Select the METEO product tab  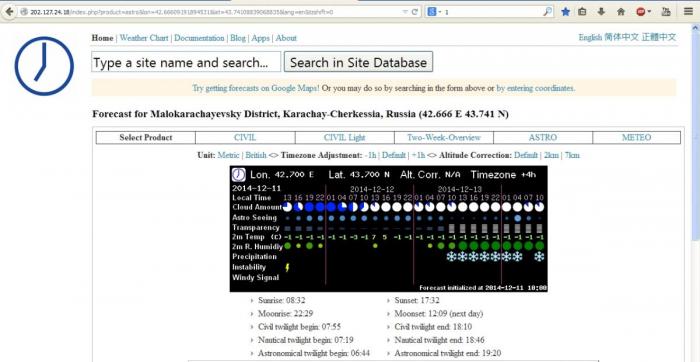point(637,137)
